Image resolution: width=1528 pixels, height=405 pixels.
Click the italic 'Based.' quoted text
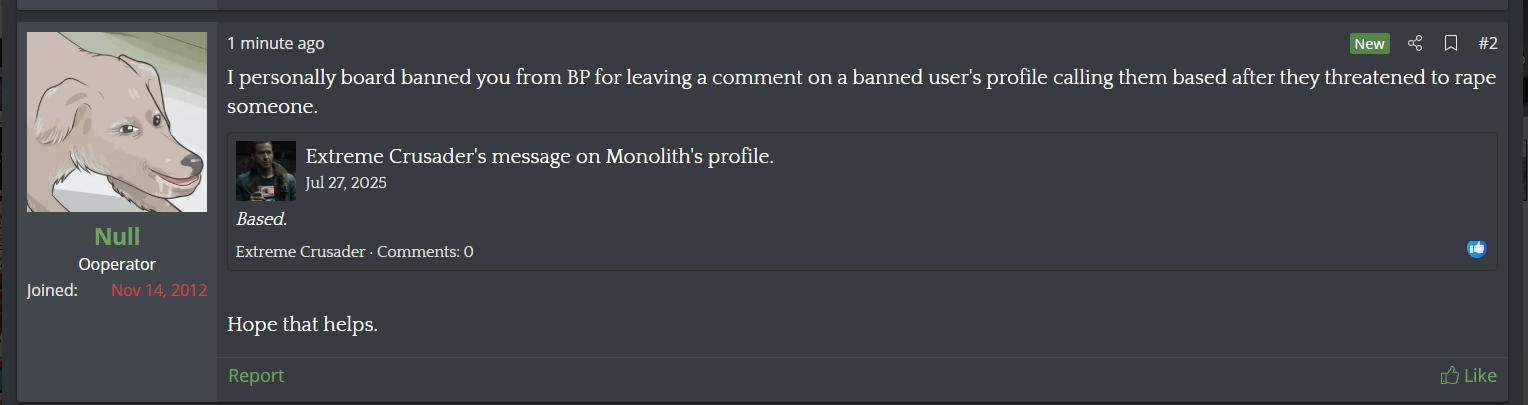point(261,219)
